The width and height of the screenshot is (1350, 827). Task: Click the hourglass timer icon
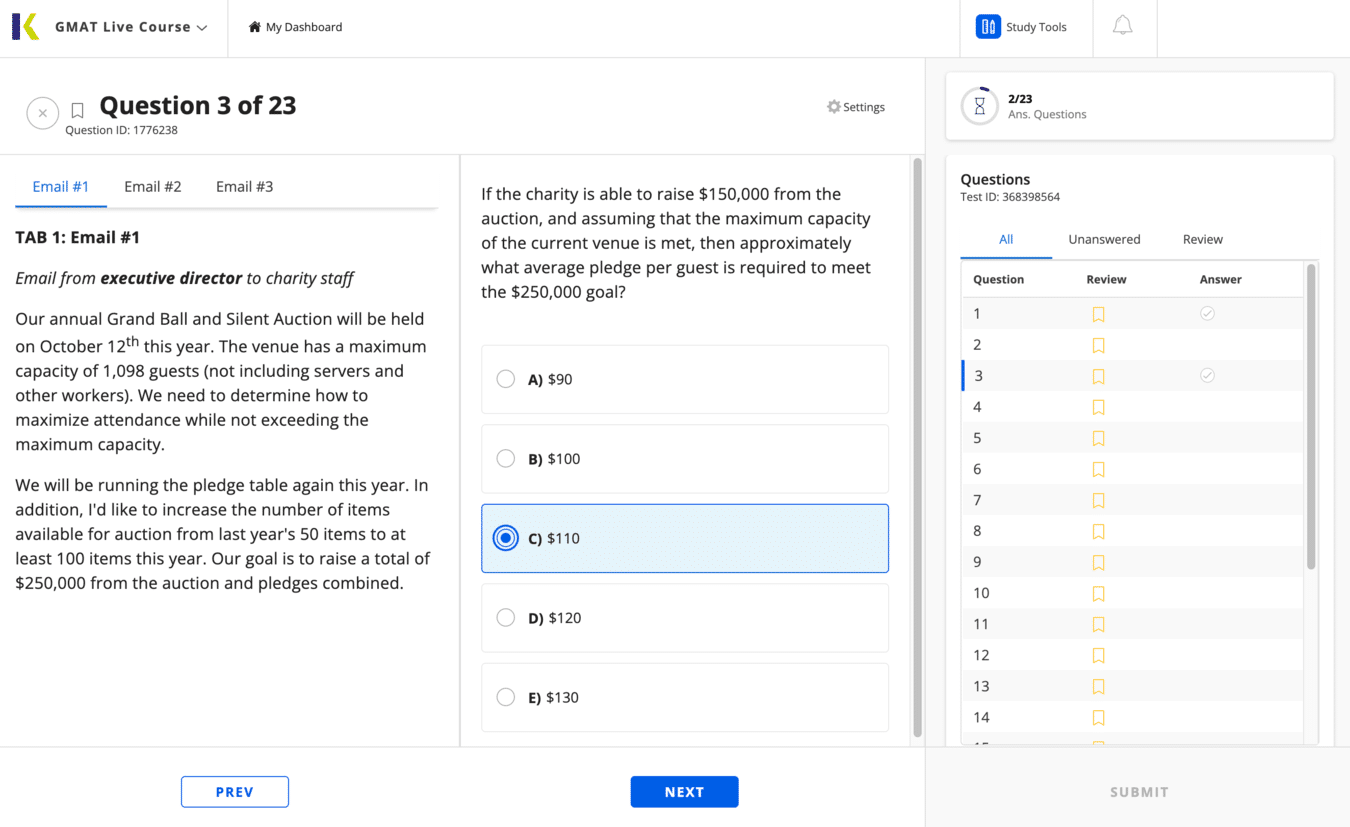[980, 106]
